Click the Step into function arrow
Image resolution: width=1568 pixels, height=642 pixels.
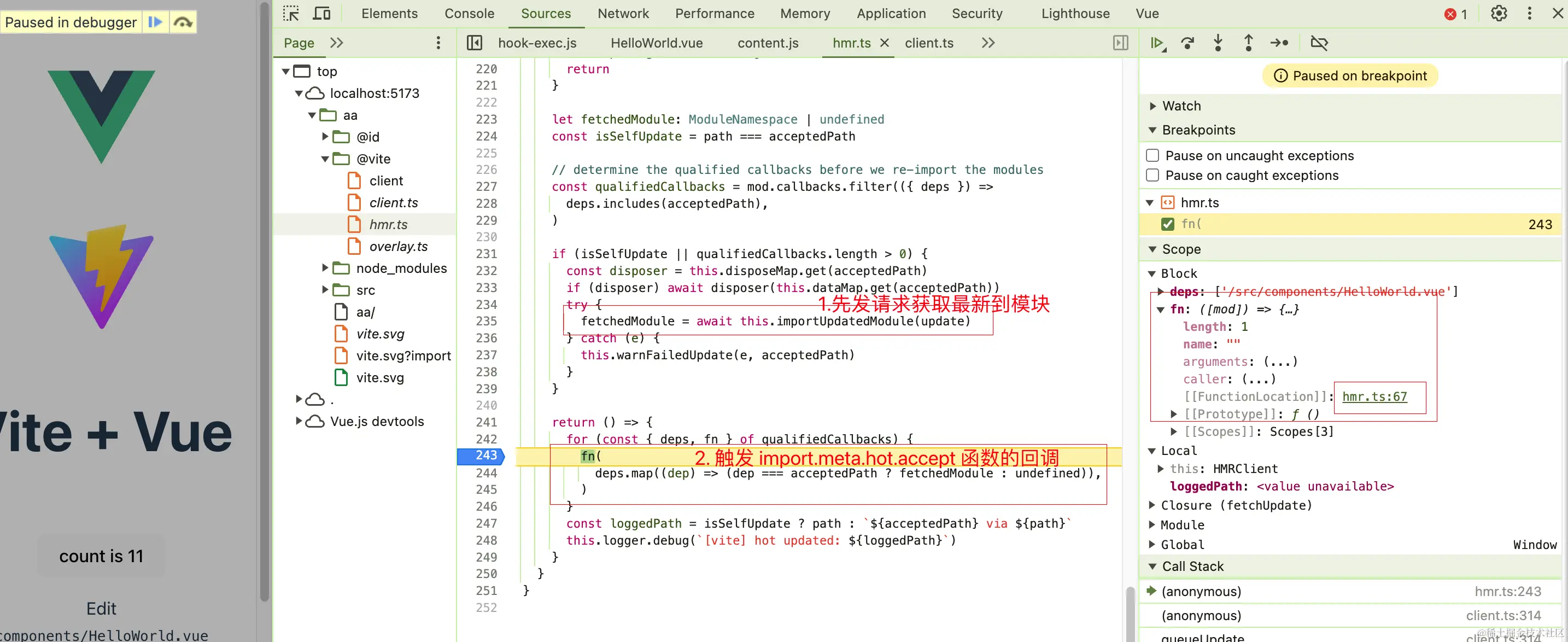1218,43
